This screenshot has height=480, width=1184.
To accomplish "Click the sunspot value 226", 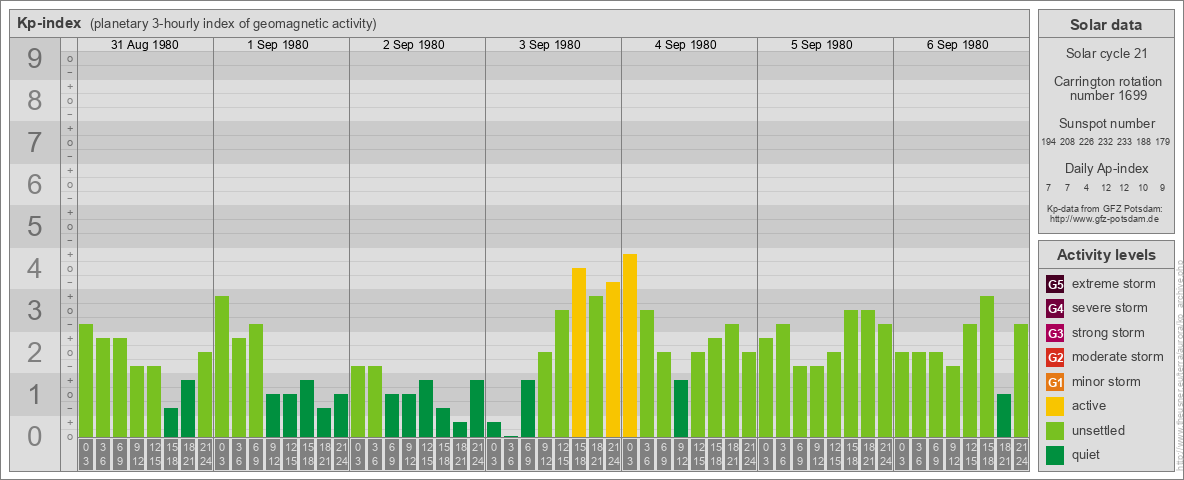I will pyautogui.click(x=1087, y=142).
